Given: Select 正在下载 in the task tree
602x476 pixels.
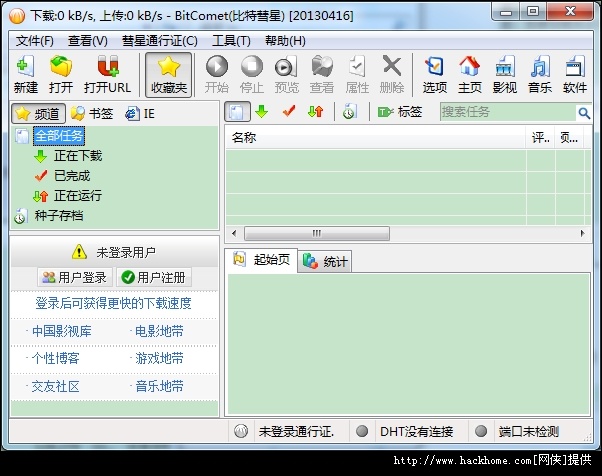Looking at the screenshot, I should tap(78, 156).
